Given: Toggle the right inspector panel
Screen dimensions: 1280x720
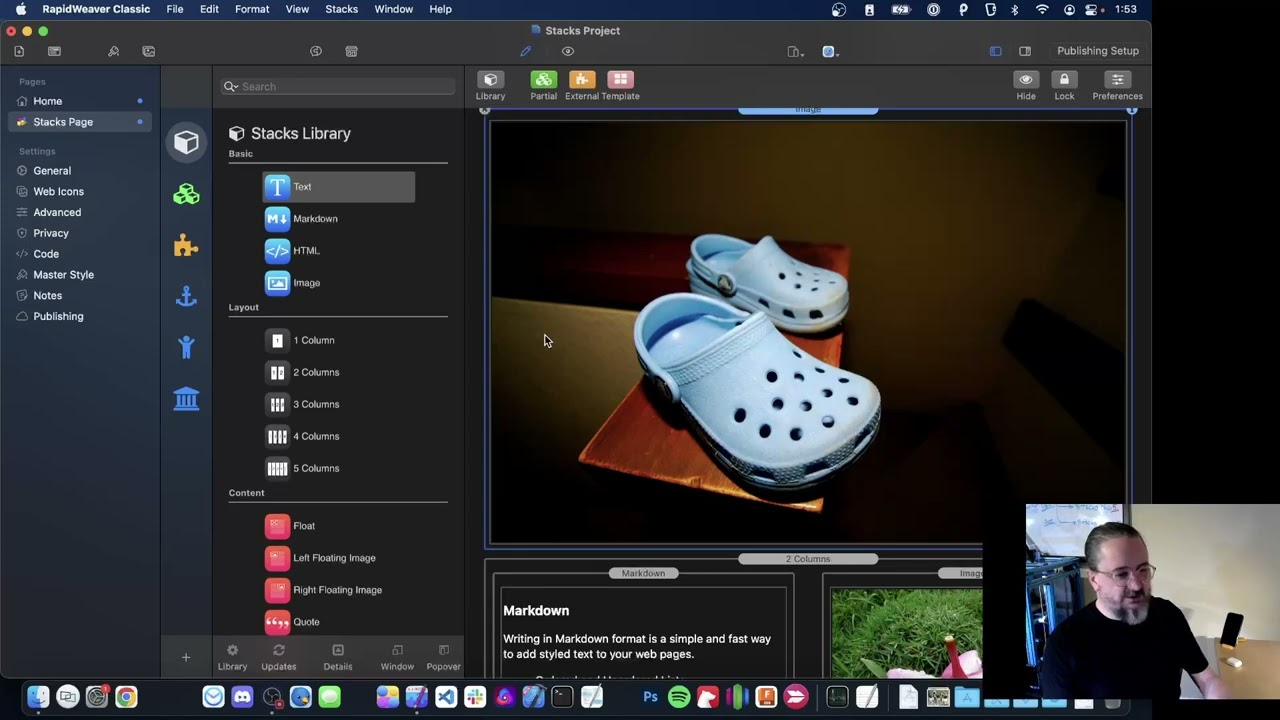Looking at the screenshot, I should click(x=1025, y=51).
